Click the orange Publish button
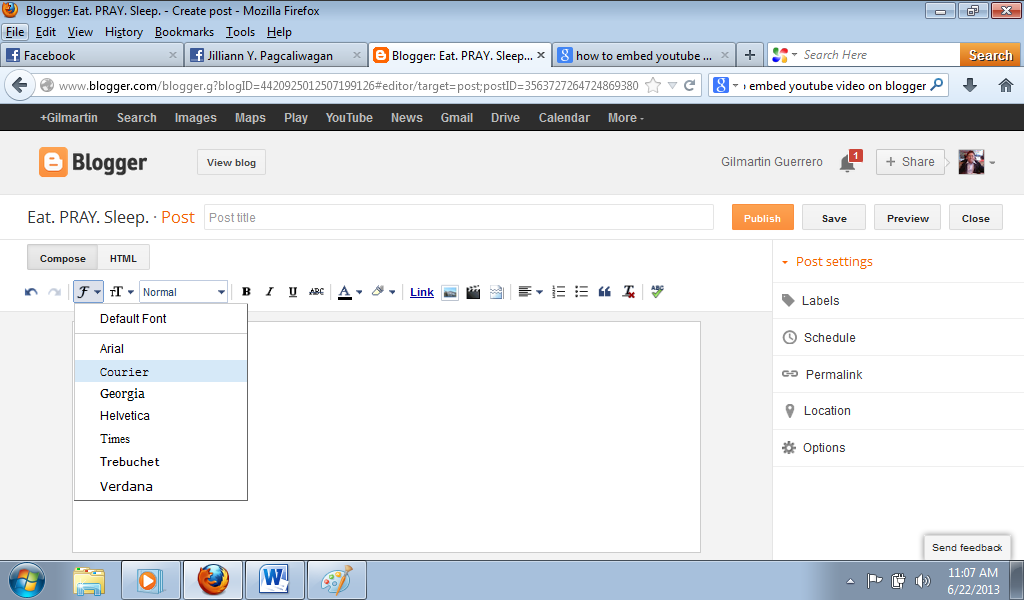This screenshot has width=1024, height=600. (762, 218)
